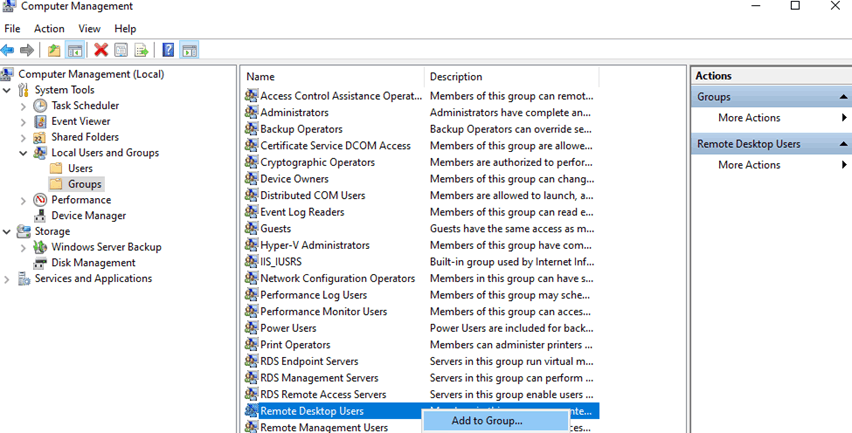
Task: Open the Action menu
Action: (x=49, y=29)
